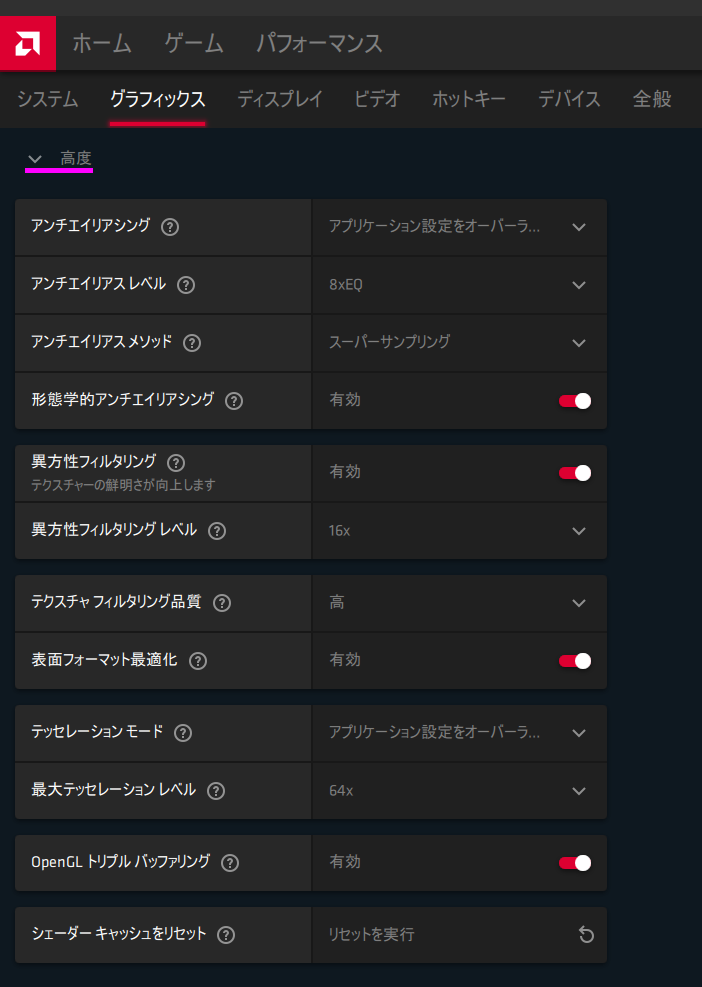
Task: Click the AMD logo icon
Action: tap(27, 44)
